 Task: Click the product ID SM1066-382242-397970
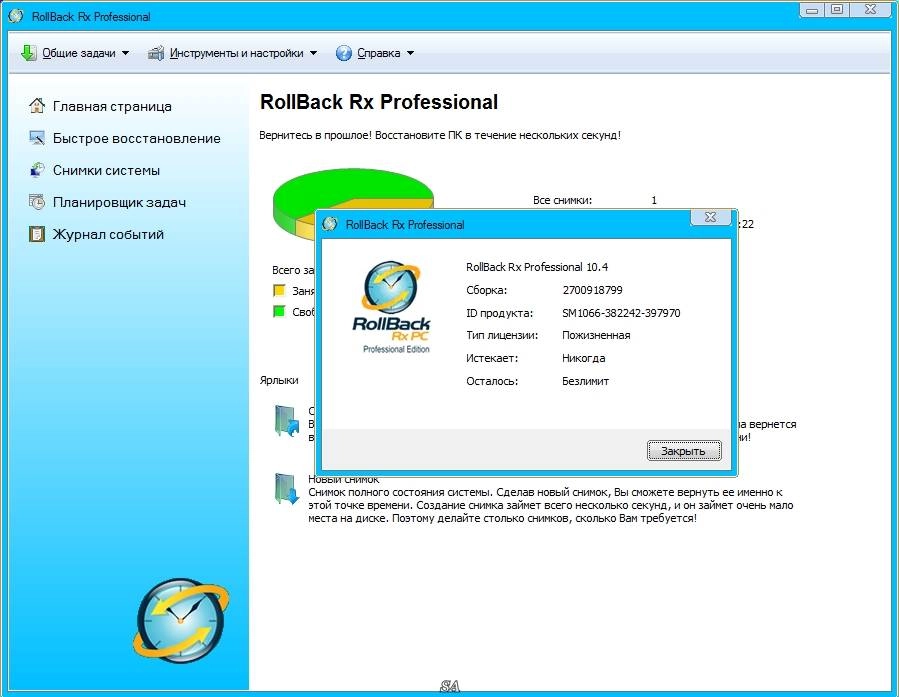click(x=621, y=313)
